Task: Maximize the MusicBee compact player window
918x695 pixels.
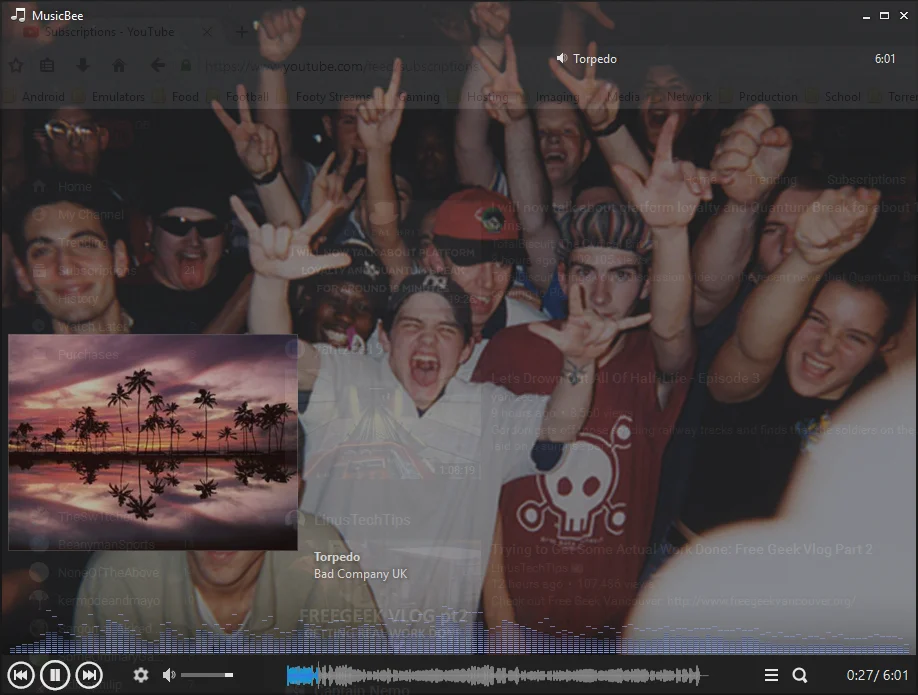Action: (x=885, y=16)
